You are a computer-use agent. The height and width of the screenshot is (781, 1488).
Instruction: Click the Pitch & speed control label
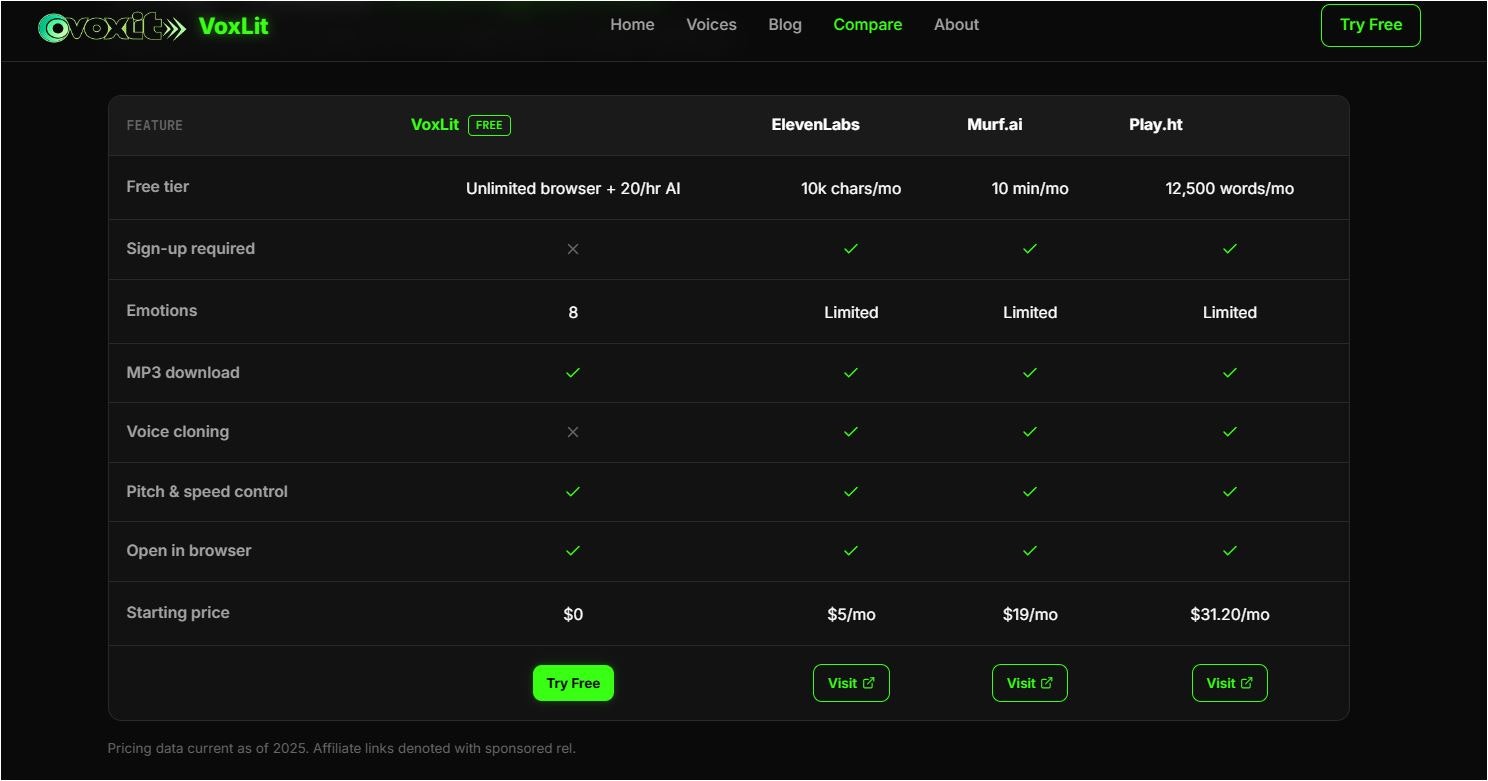pos(207,491)
